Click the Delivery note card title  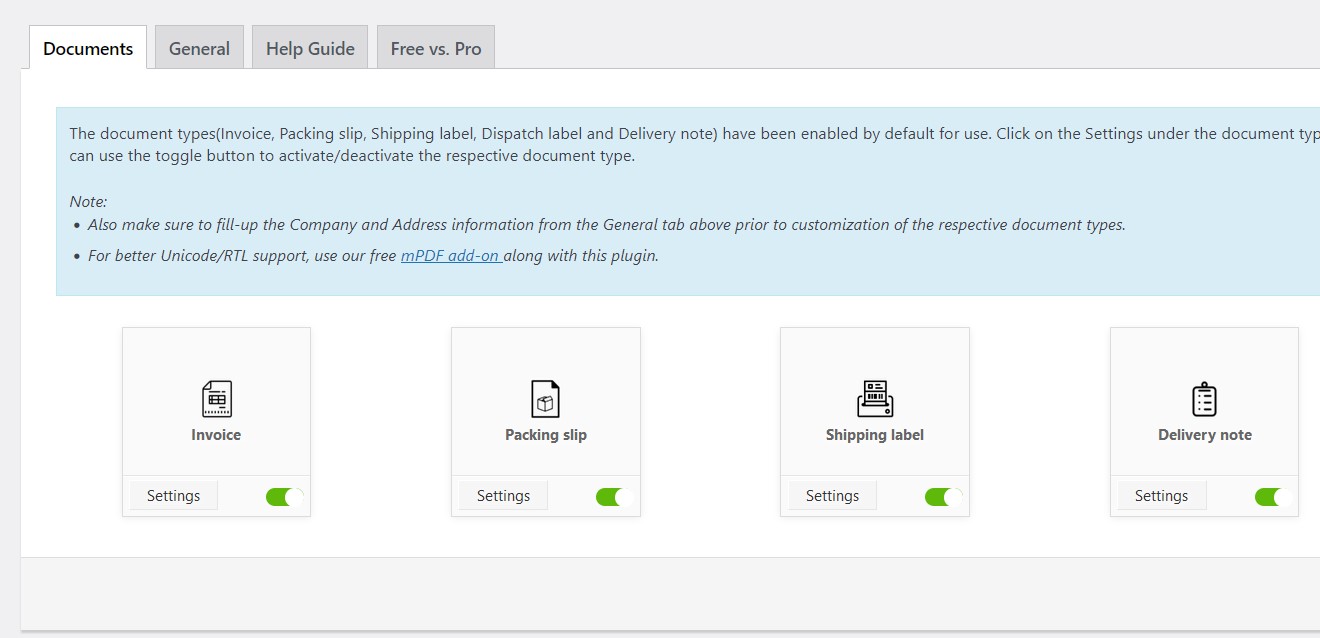1205,435
